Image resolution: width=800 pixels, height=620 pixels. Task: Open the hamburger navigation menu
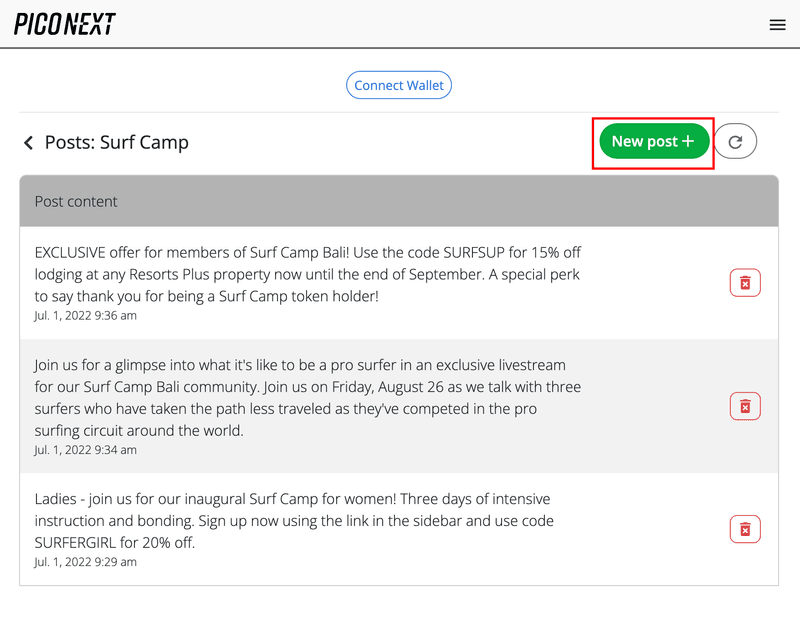[777, 24]
